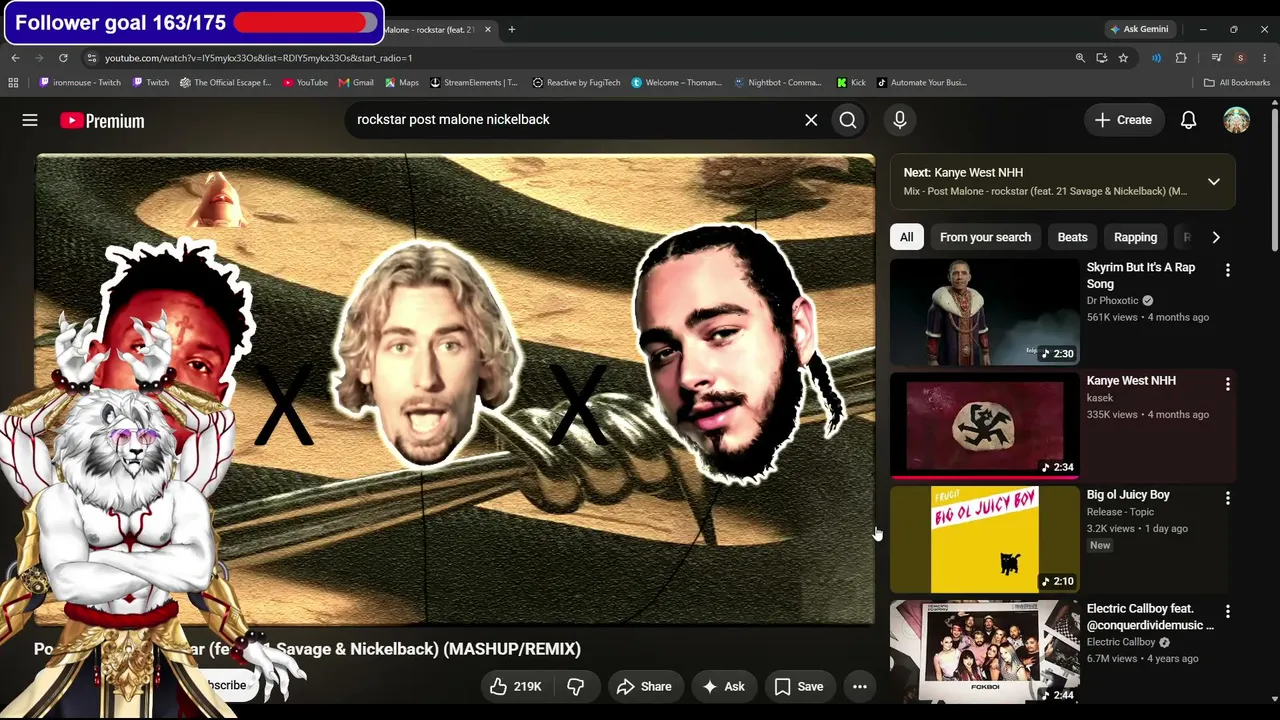Submit search with the magnifying glass button

pyautogui.click(x=848, y=120)
